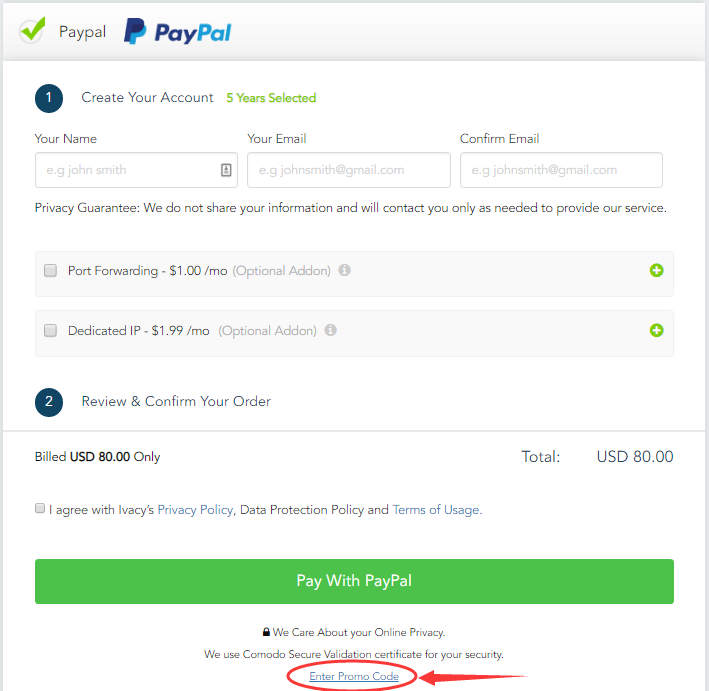Click the green checkmark next to Paypal
The width and height of the screenshot is (709, 691).
click(33, 30)
